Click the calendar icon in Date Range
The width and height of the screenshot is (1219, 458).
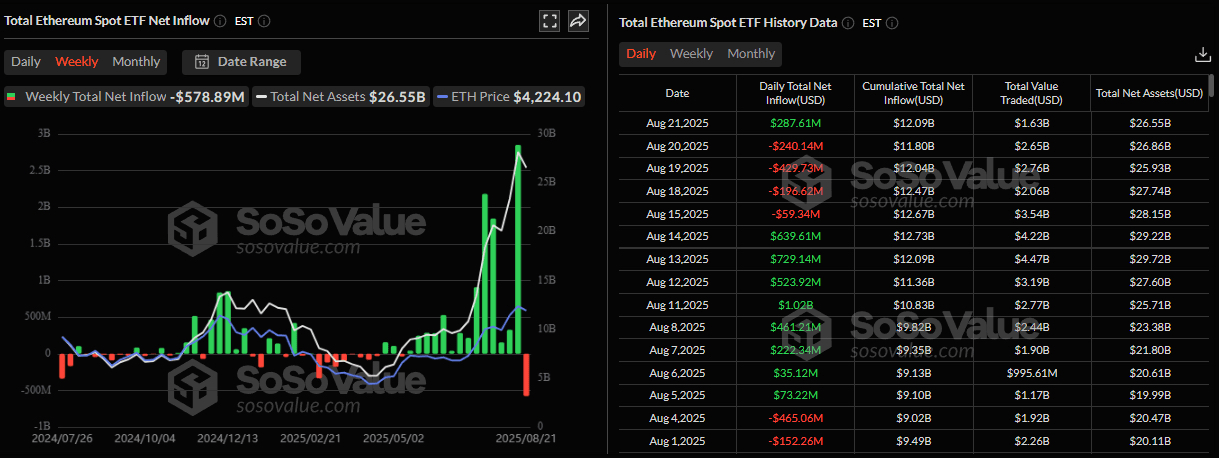point(202,62)
